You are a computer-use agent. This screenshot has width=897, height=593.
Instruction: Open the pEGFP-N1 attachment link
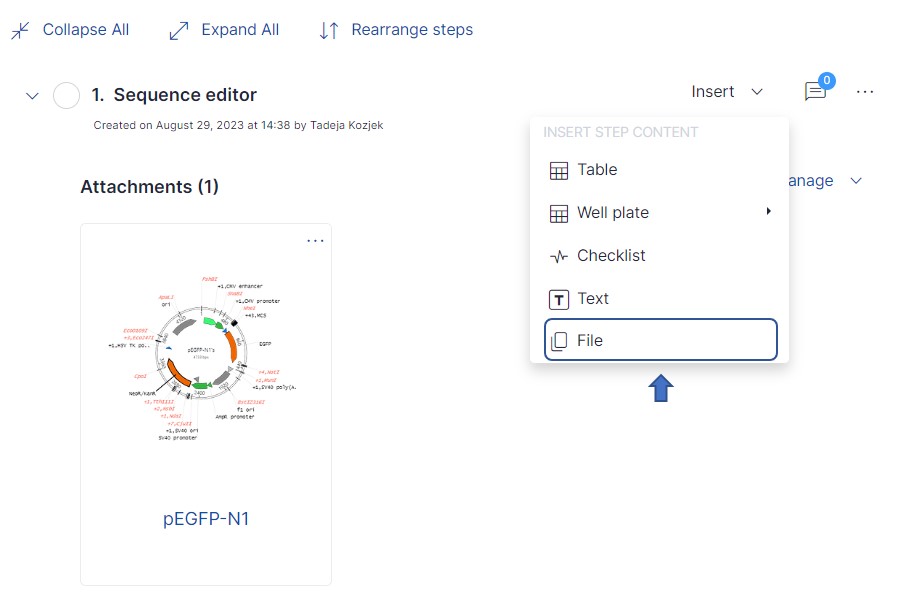[x=205, y=518]
